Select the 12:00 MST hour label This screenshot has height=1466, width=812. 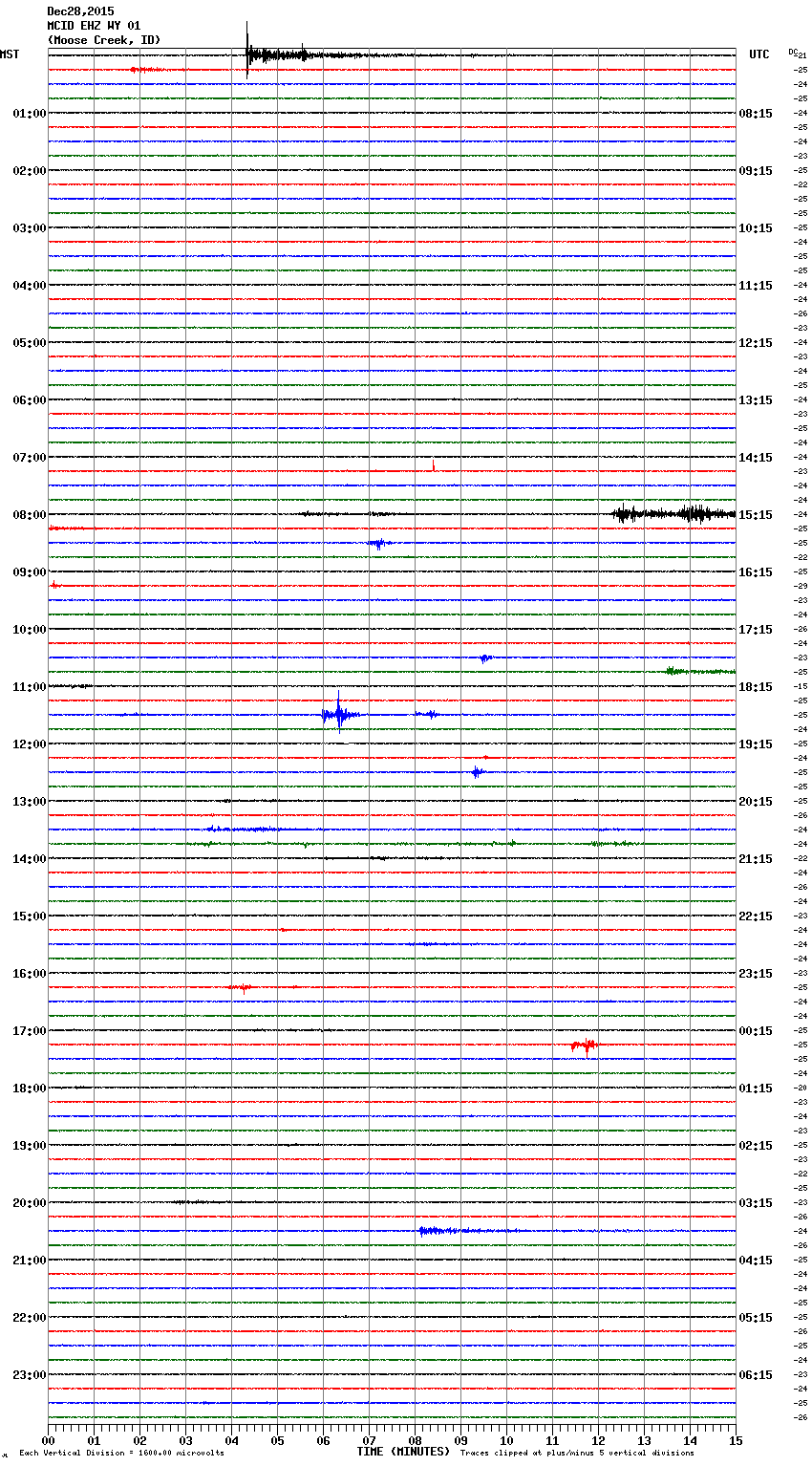(x=30, y=744)
